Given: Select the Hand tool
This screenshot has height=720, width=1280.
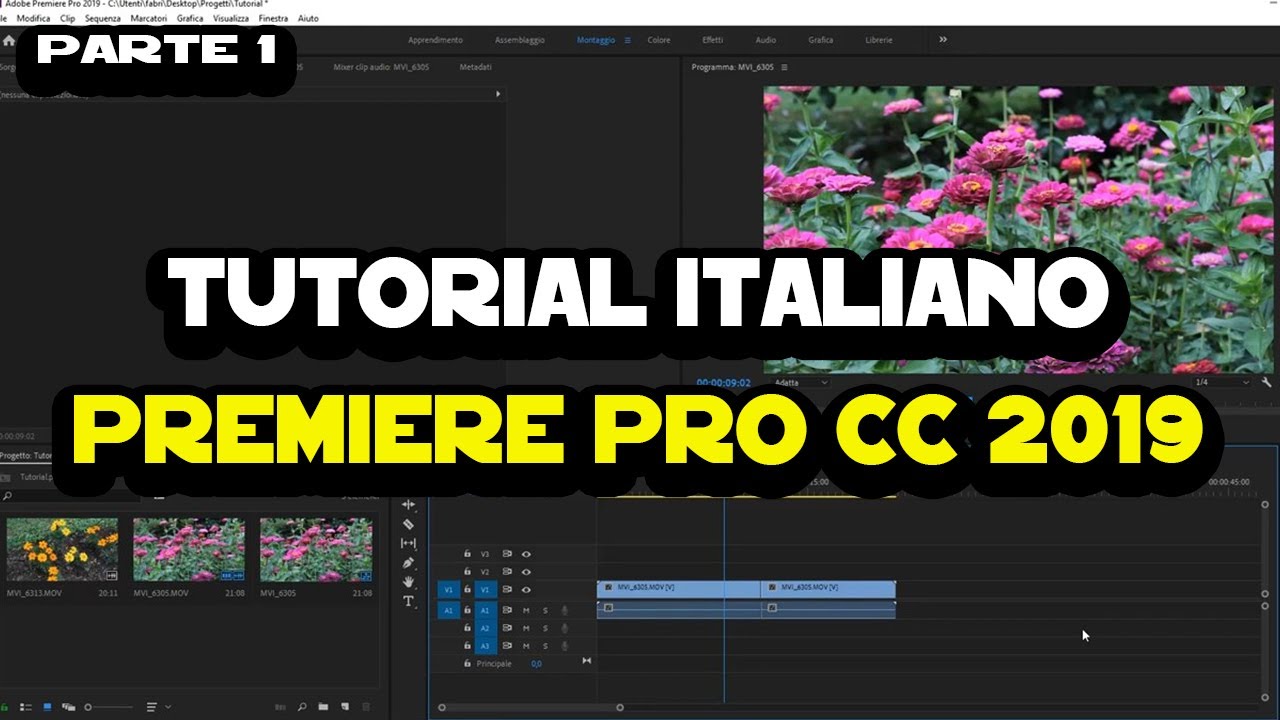Looking at the screenshot, I should (408, 582).
